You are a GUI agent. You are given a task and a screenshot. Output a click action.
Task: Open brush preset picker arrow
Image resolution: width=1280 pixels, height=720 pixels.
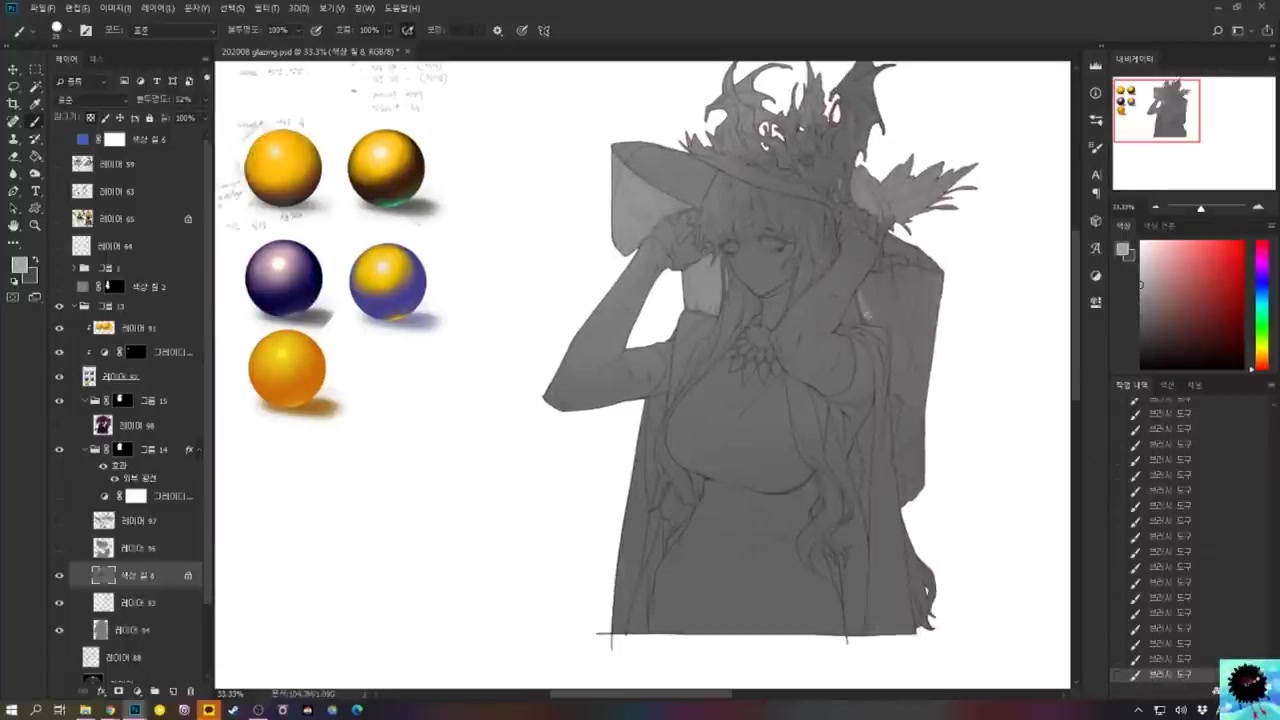click(70, 30)
